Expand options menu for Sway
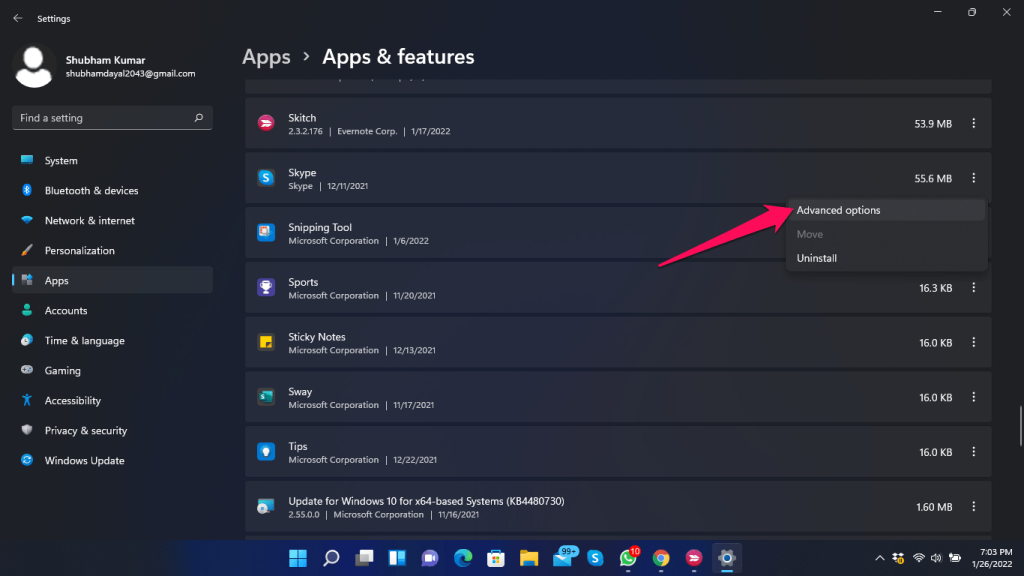Screen dimensions: 1024x576 pos(974,397)
